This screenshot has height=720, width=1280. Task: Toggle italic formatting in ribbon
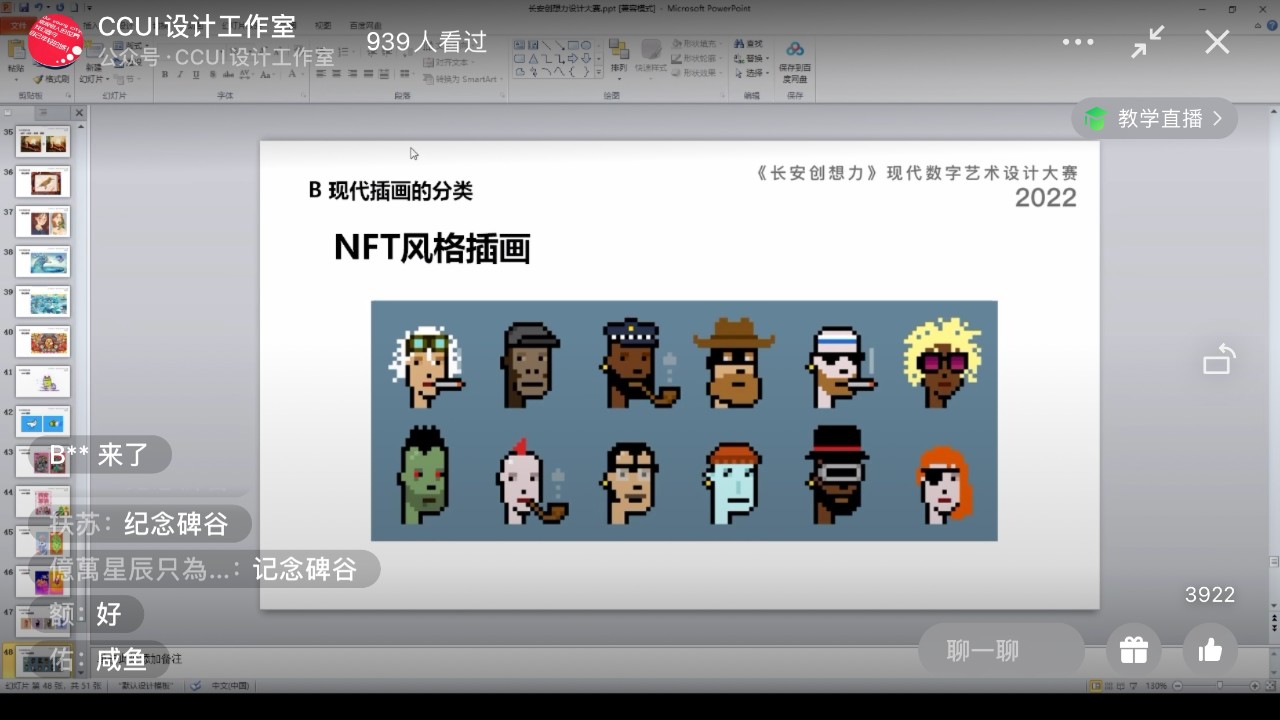pos(178,75)
